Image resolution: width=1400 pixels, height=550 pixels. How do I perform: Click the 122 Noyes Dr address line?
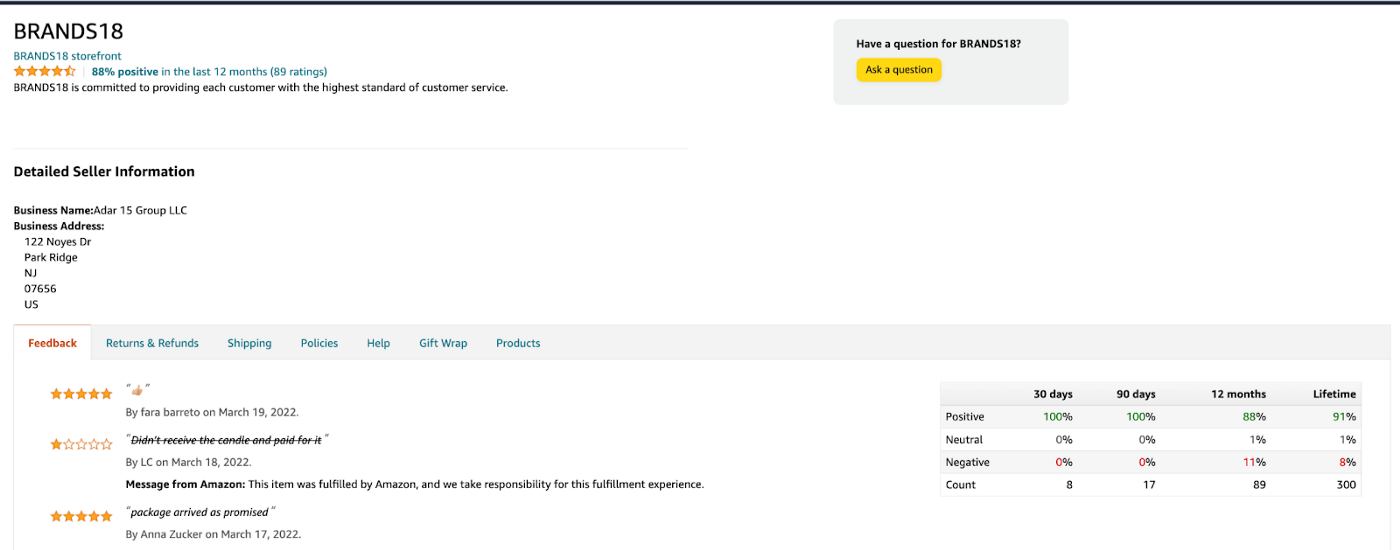58,242
